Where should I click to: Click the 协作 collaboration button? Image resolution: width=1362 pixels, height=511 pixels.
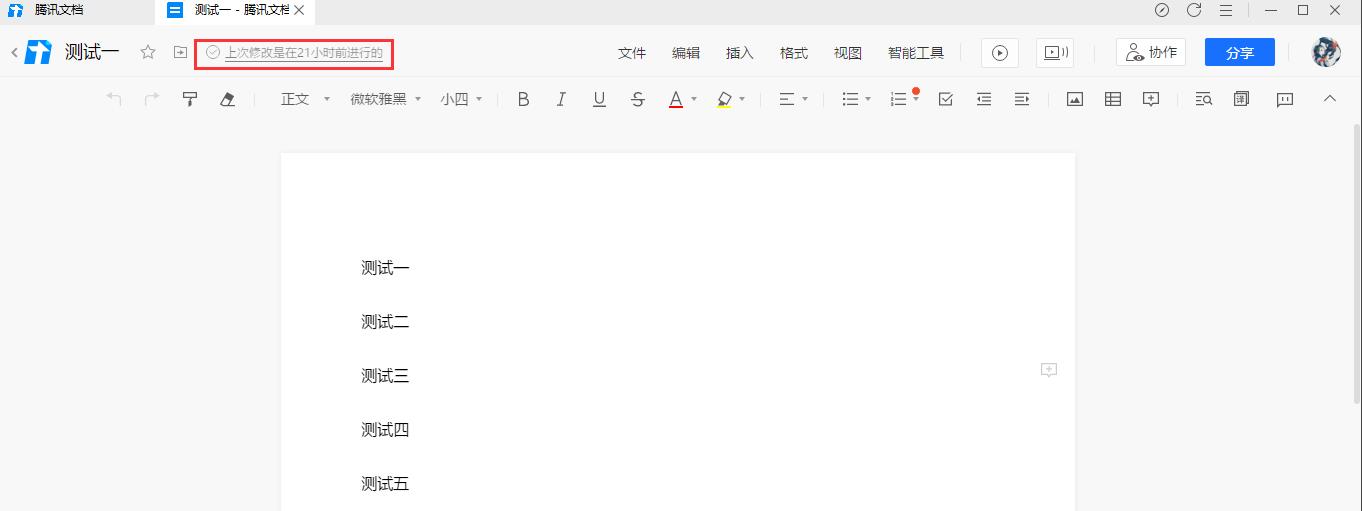click(1151, 53)
